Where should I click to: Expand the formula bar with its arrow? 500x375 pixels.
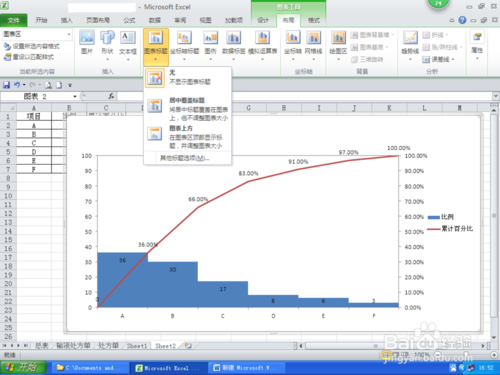[x=496, y=96]
